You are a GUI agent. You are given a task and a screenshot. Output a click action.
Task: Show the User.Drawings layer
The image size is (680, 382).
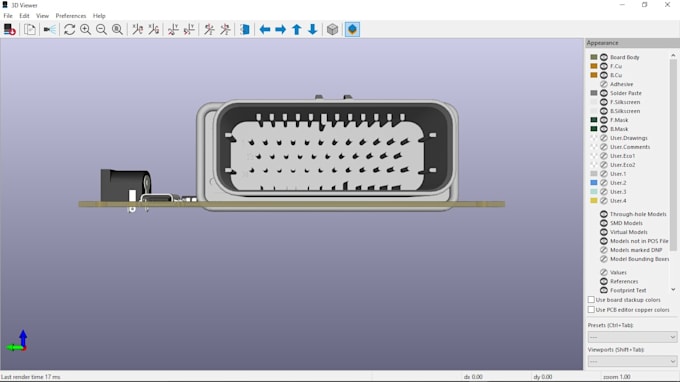(604, 138)
